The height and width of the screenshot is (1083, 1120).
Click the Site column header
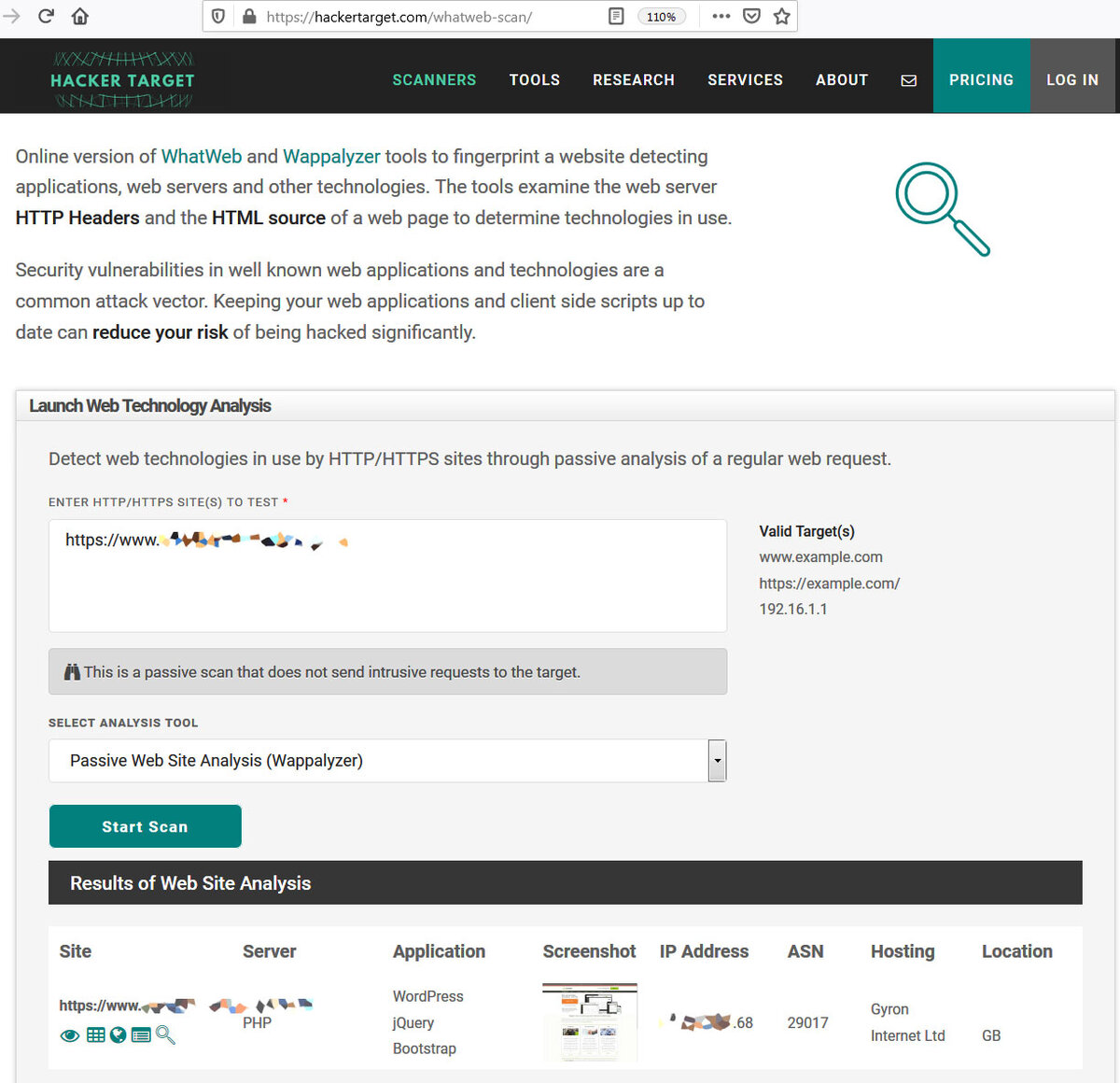coord(76,951)
